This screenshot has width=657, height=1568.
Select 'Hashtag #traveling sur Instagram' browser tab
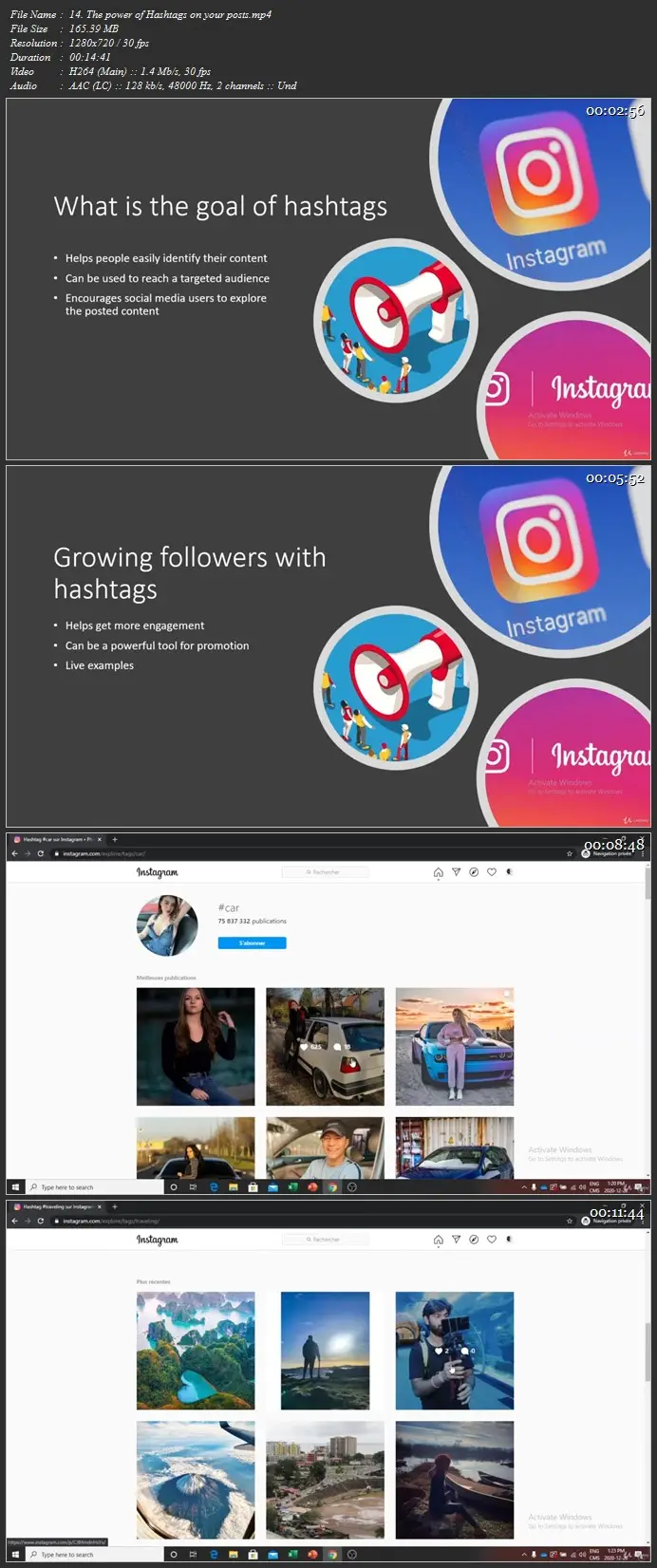pyautogui.click(x=57, y=1206)
